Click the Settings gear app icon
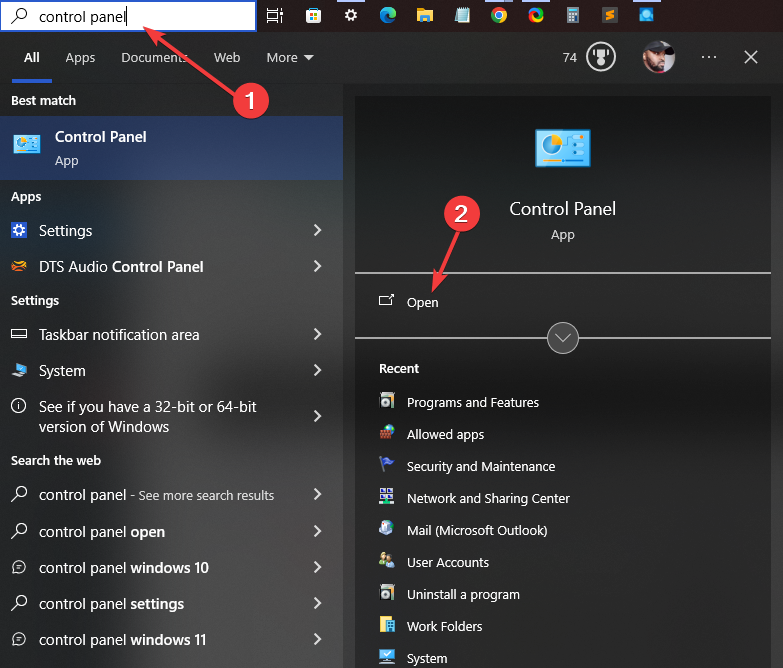Image resolution: width=783 pixels, height=668 pixels. (x=19, y=230)
